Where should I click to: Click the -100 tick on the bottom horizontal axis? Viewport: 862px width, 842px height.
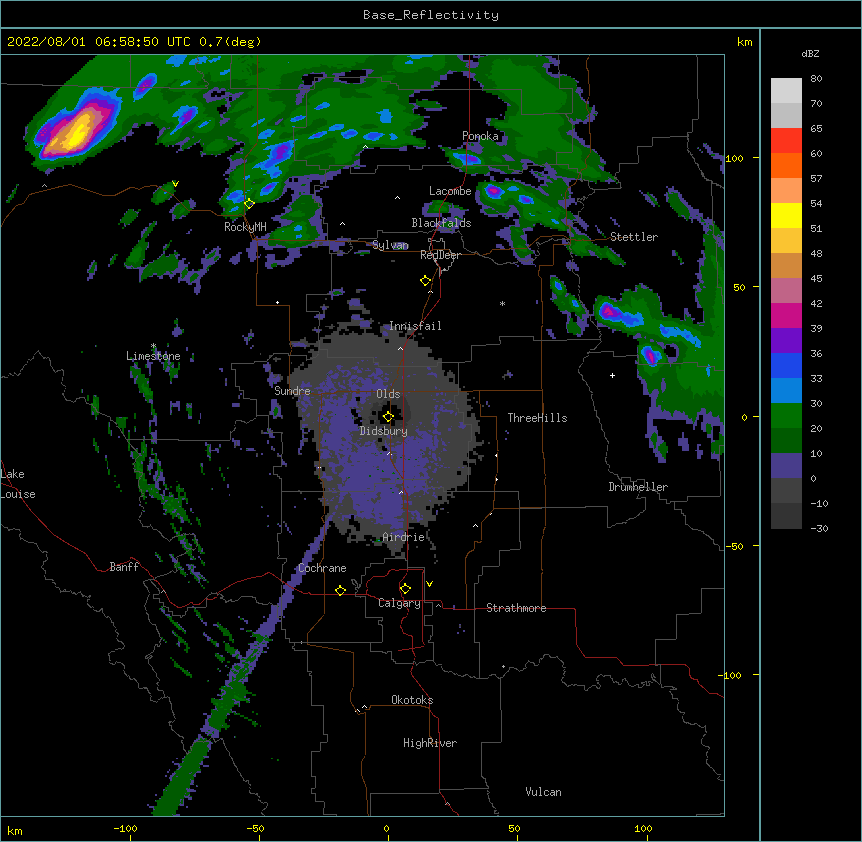click(126, 829)
